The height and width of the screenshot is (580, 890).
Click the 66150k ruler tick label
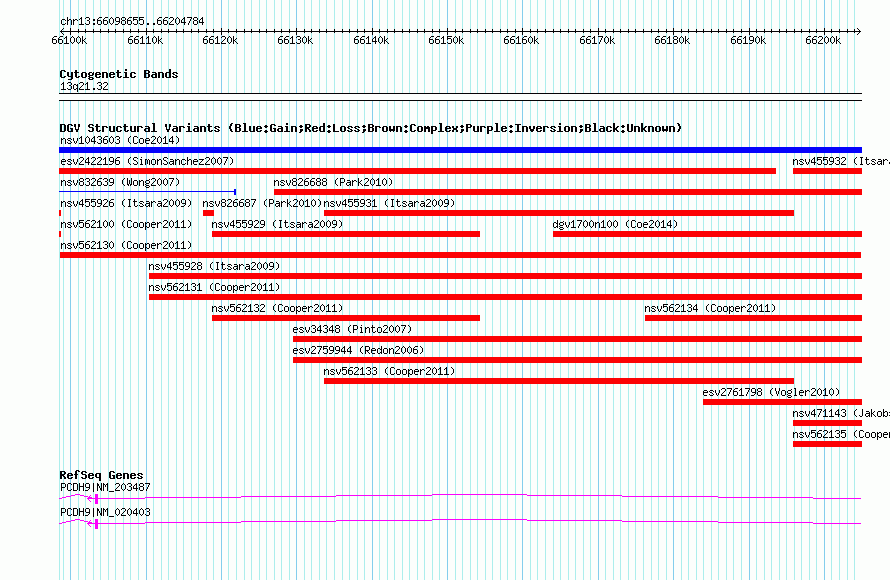(x=446, y=40)
